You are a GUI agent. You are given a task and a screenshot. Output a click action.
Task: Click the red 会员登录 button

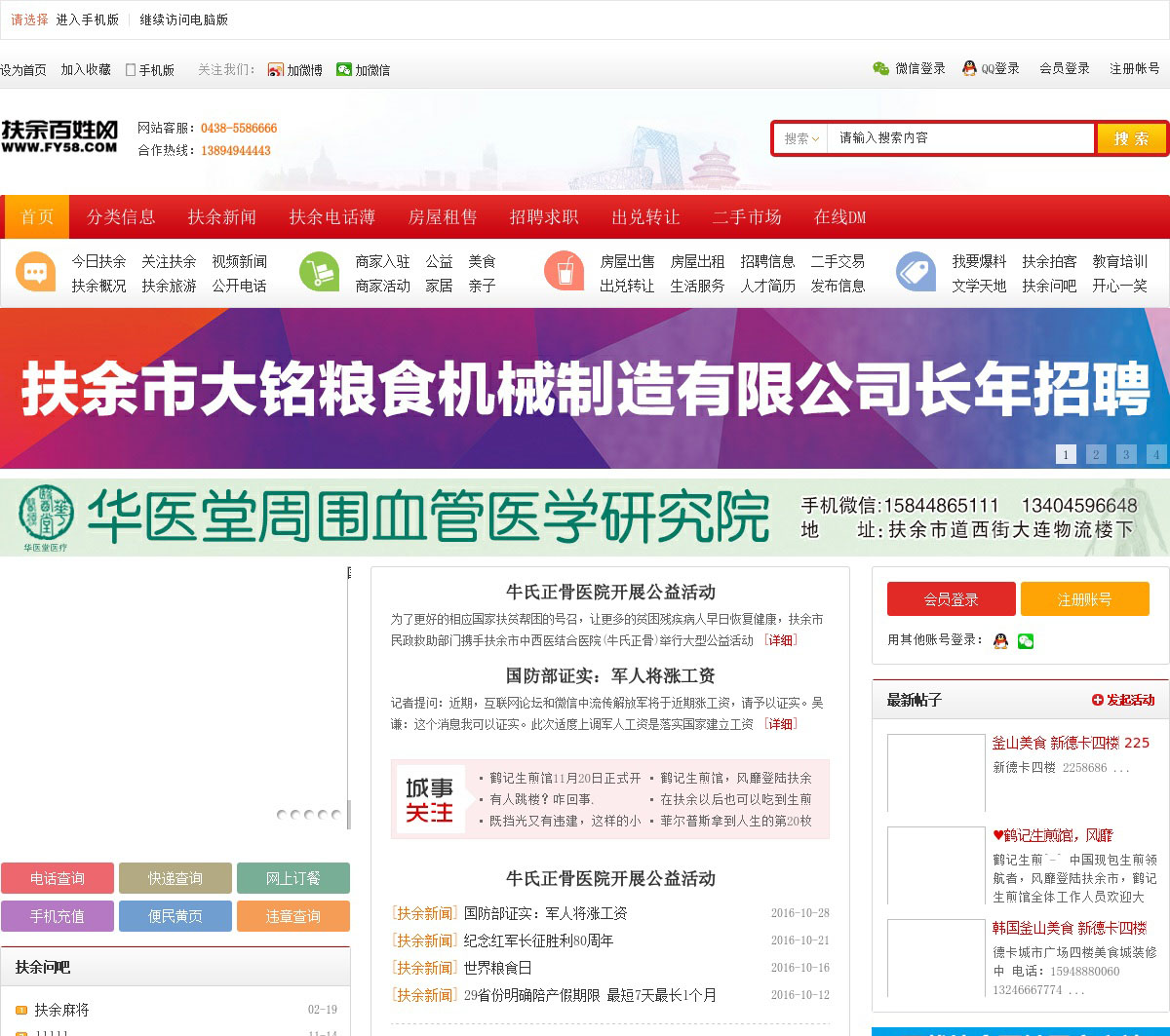tap(951, 599)
